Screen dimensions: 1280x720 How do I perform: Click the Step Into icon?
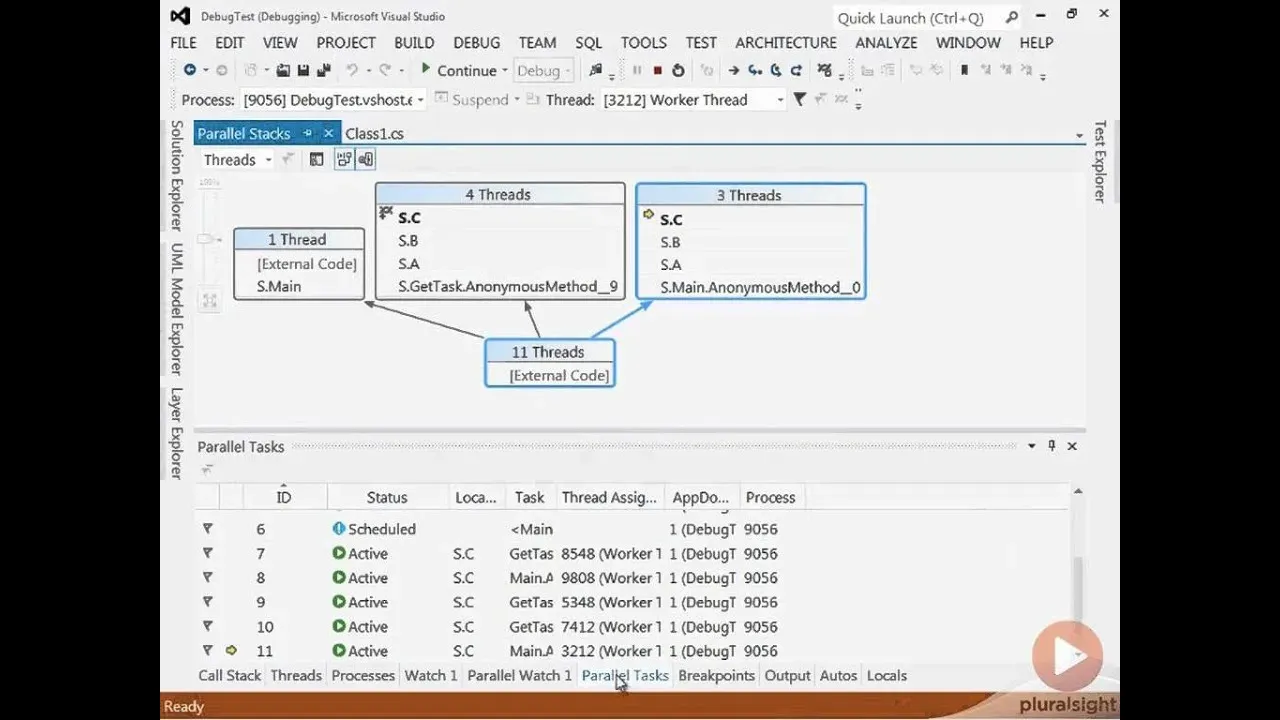pyautogui.click(x=755, y=70)
